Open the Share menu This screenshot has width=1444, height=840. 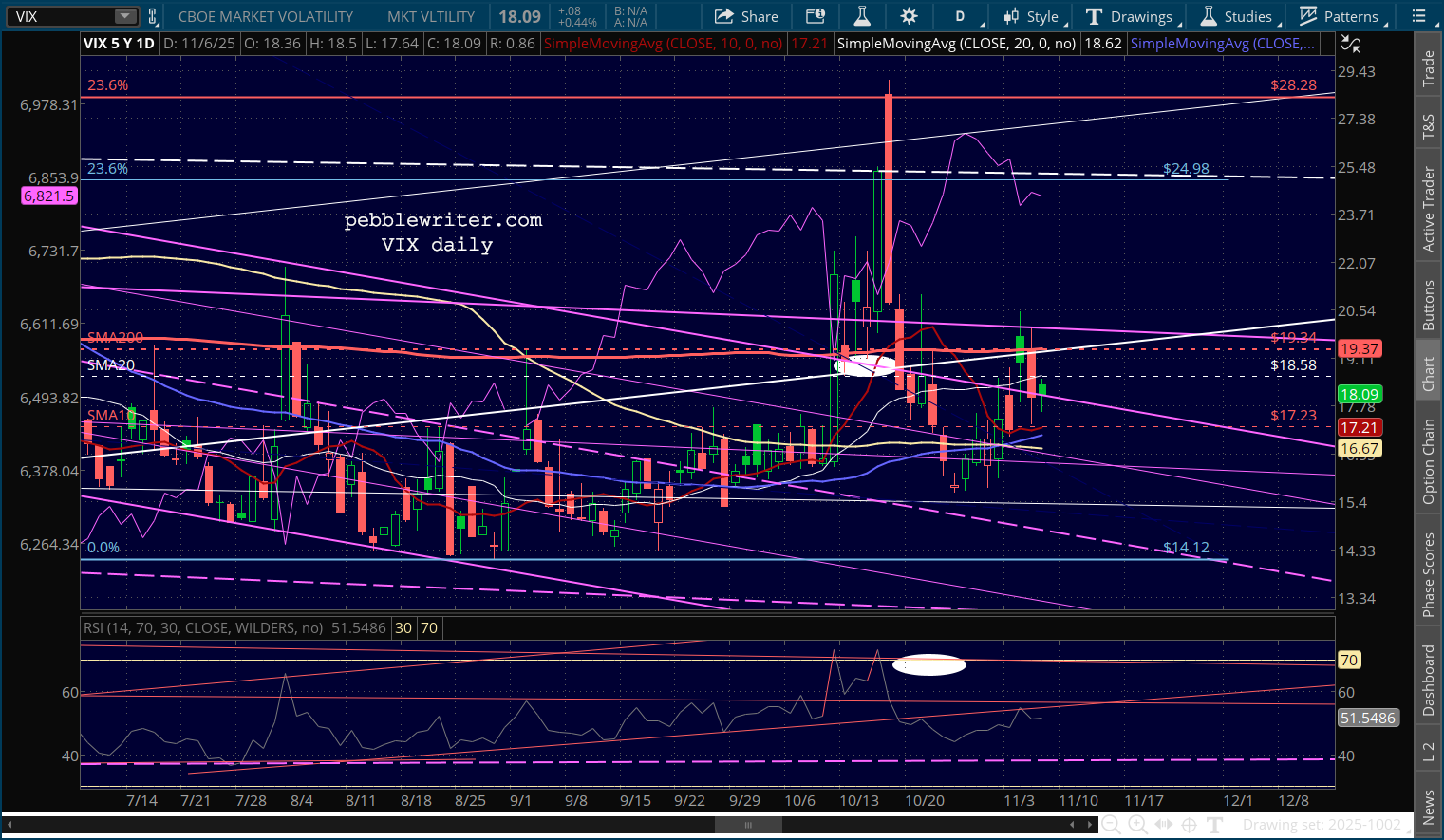click(746, 16)
